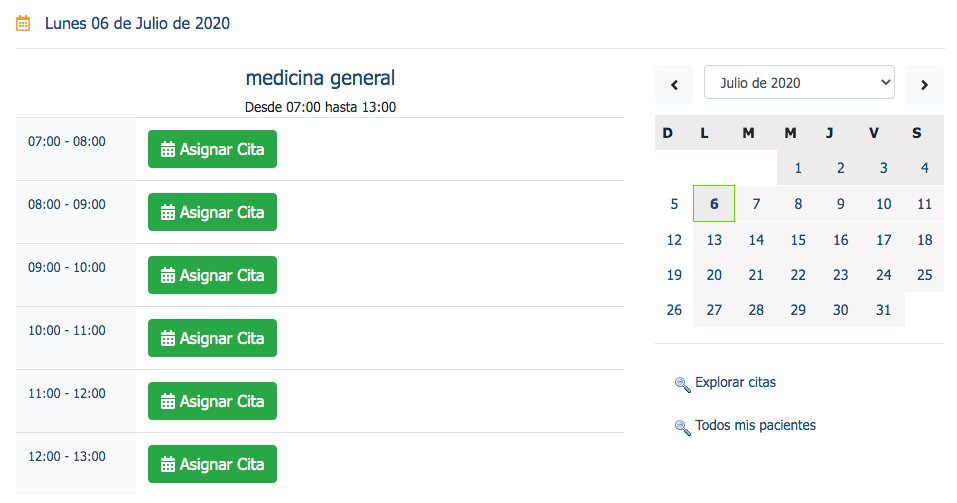Choose day 13 in the calendar
The image size is (957, 503).
(x=714, y=240)
